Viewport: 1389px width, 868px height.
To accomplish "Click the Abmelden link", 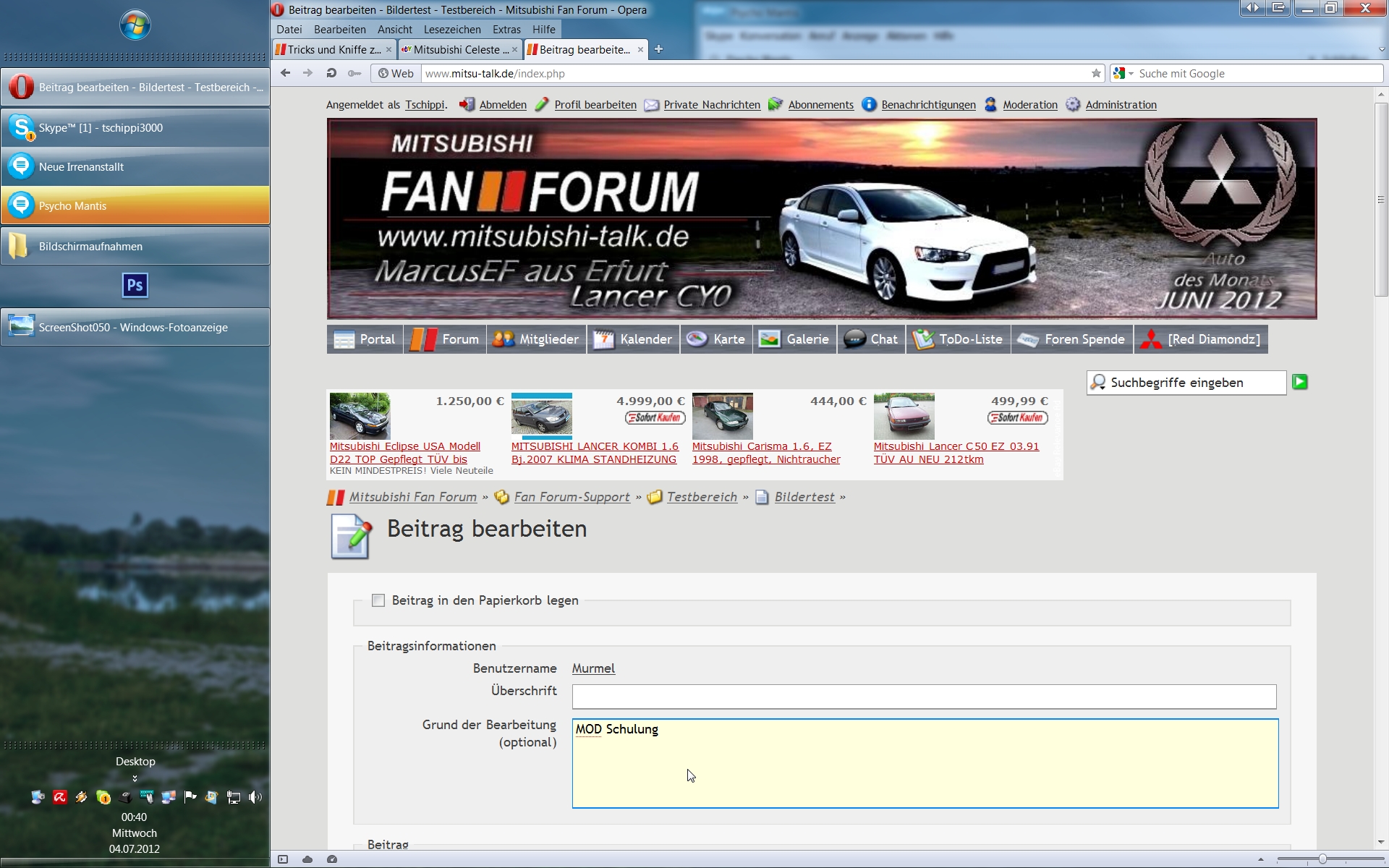I will click(x=503, y=105).
